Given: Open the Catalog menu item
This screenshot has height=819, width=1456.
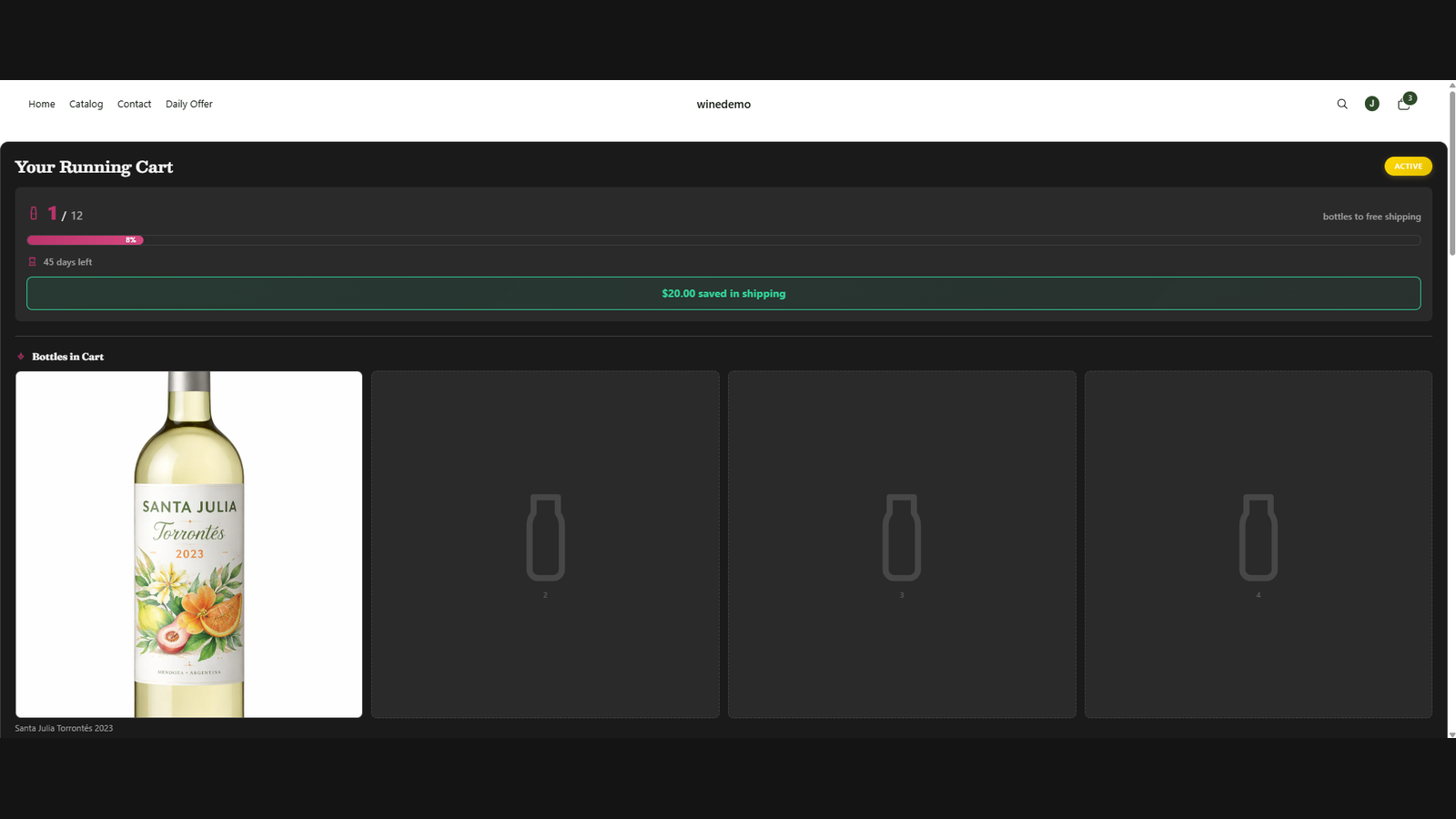Looking at the screenshot, I should point(86,104).
